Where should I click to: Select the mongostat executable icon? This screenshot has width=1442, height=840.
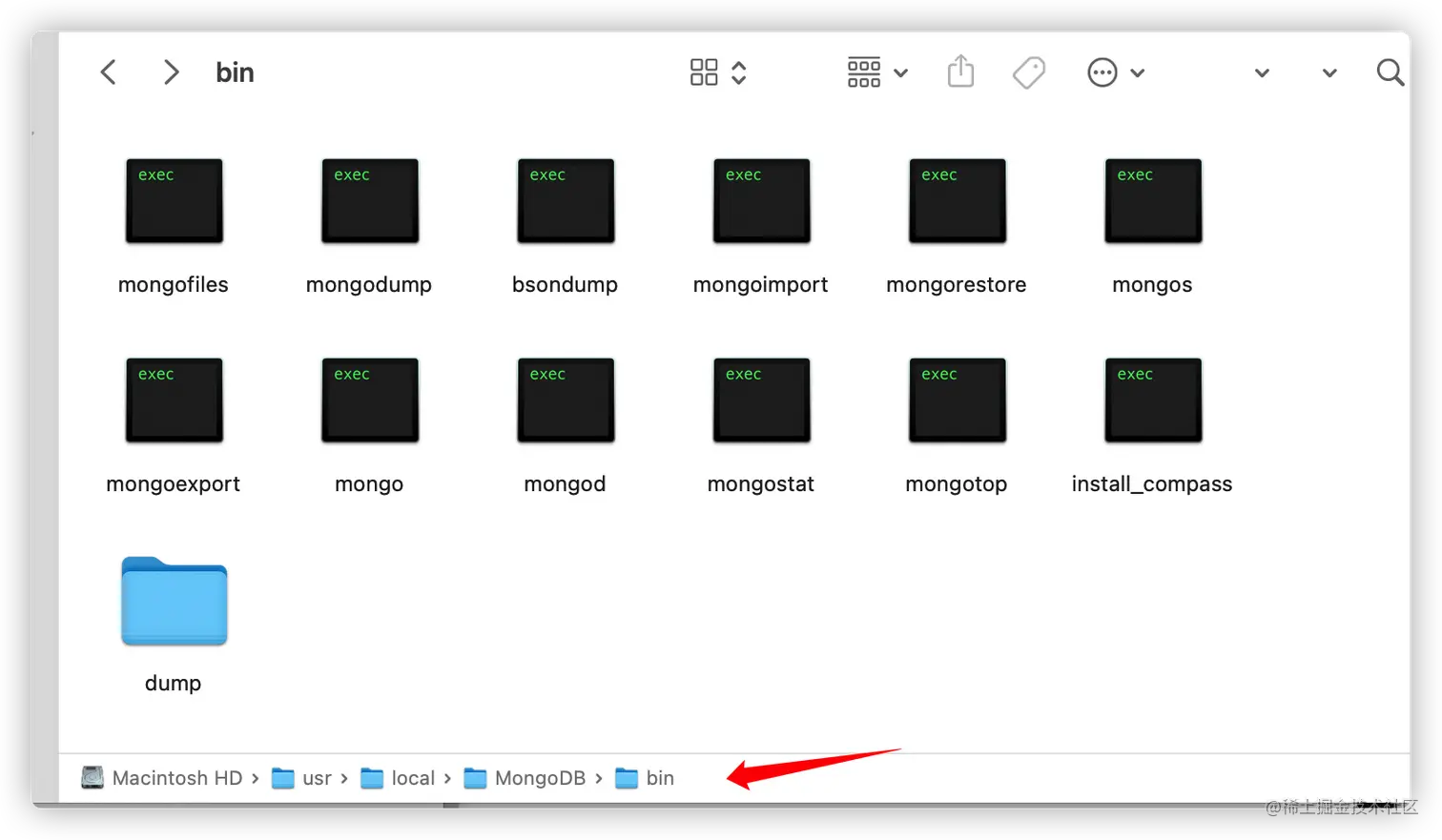(762, 400)
